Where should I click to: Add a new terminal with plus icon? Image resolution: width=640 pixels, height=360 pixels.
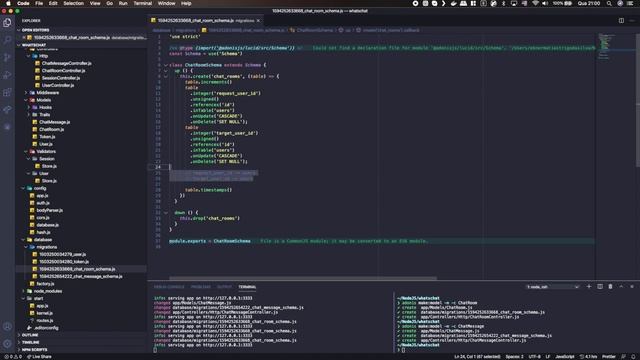tap(589, 287)
